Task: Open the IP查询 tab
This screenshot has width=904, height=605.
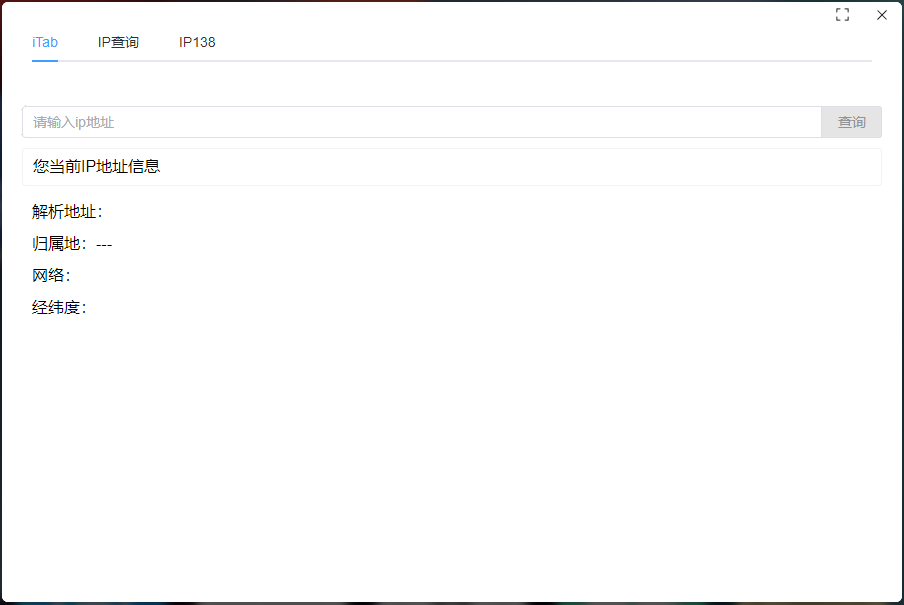Action: point(118,43)
